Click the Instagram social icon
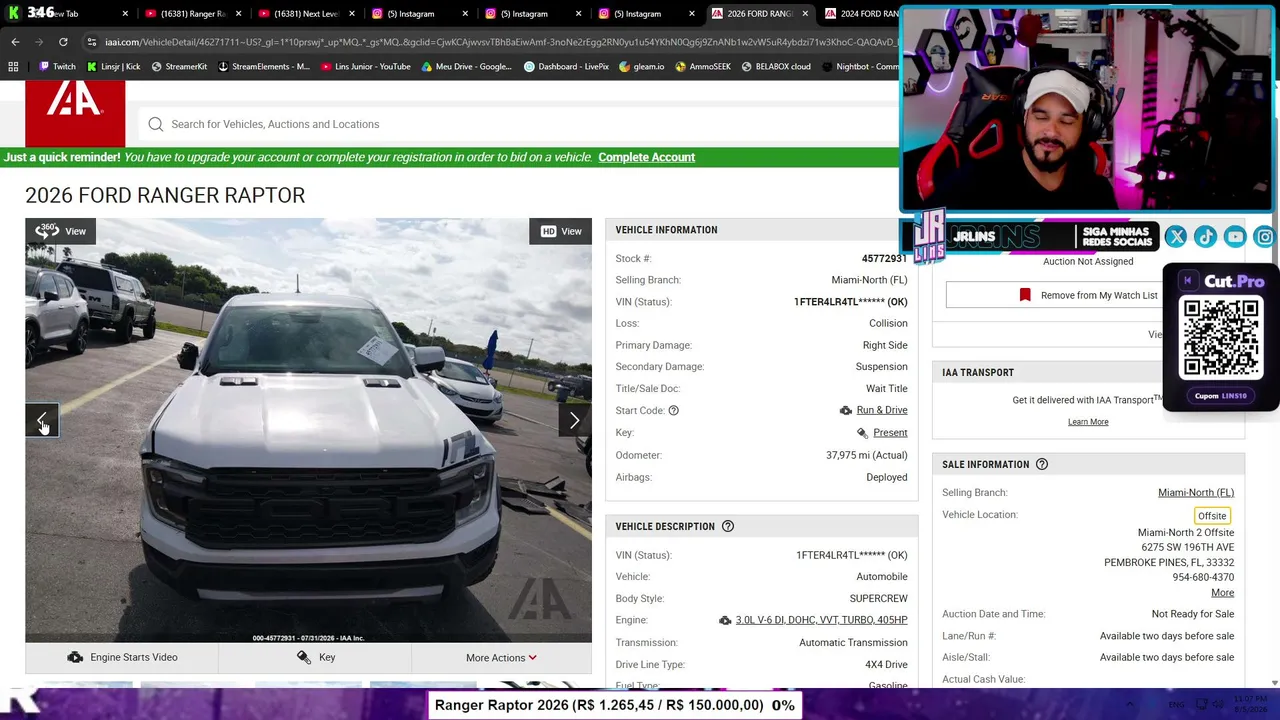Image resolution: width=1280 pixels, height=720 pixels. [x=1265, y=237]
